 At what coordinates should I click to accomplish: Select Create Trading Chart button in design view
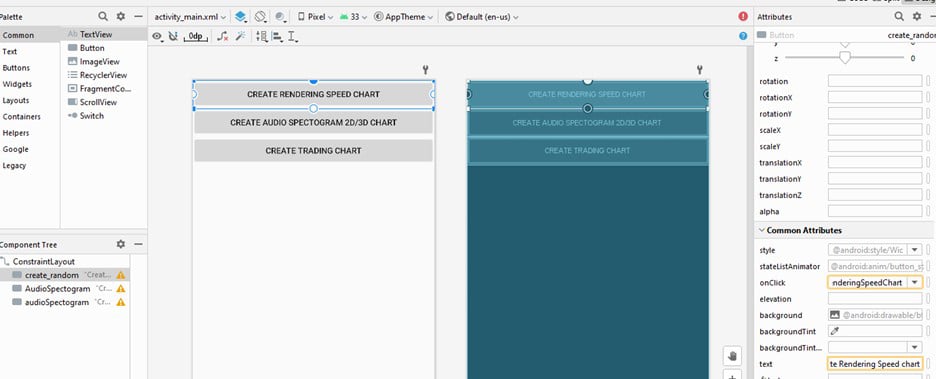pos(313,150)
